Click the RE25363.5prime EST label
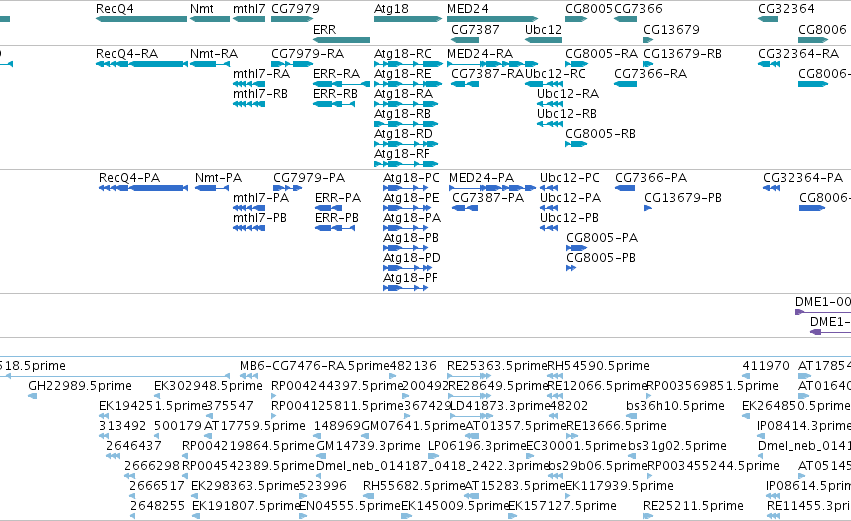This screenshot has height=521, width=851. tap(497, 366)
